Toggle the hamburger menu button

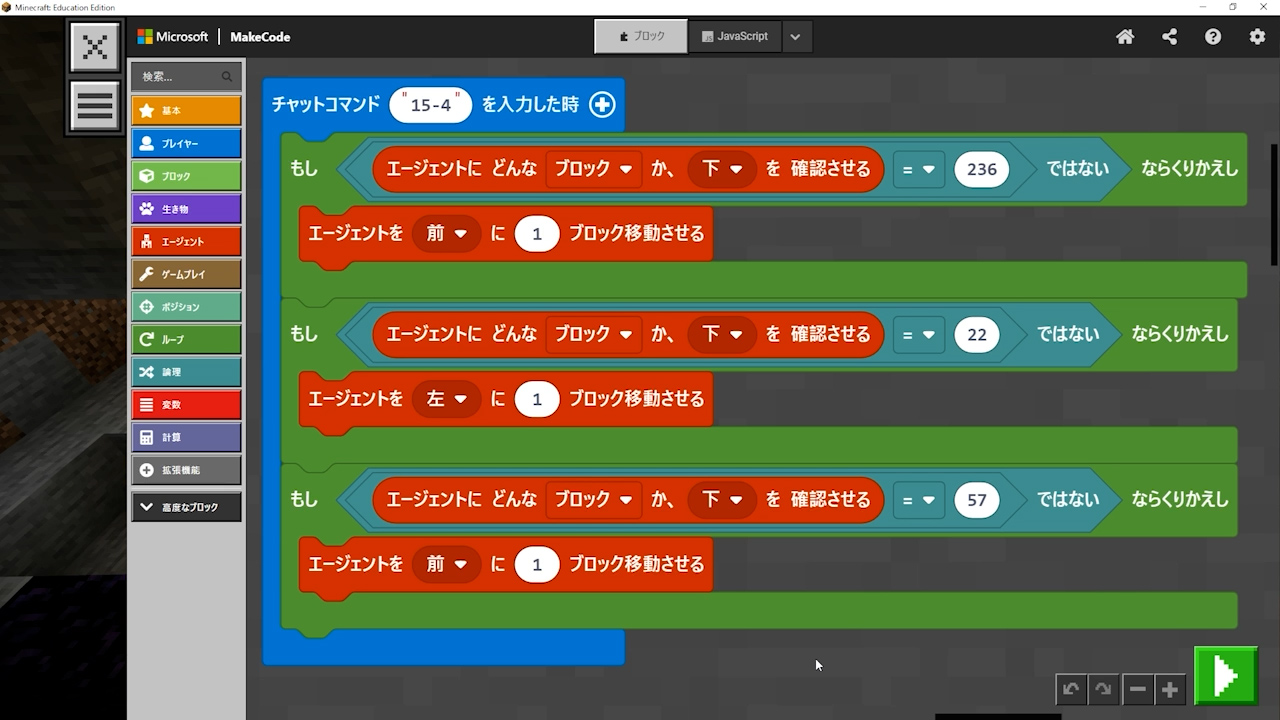[x=95, y=105]
